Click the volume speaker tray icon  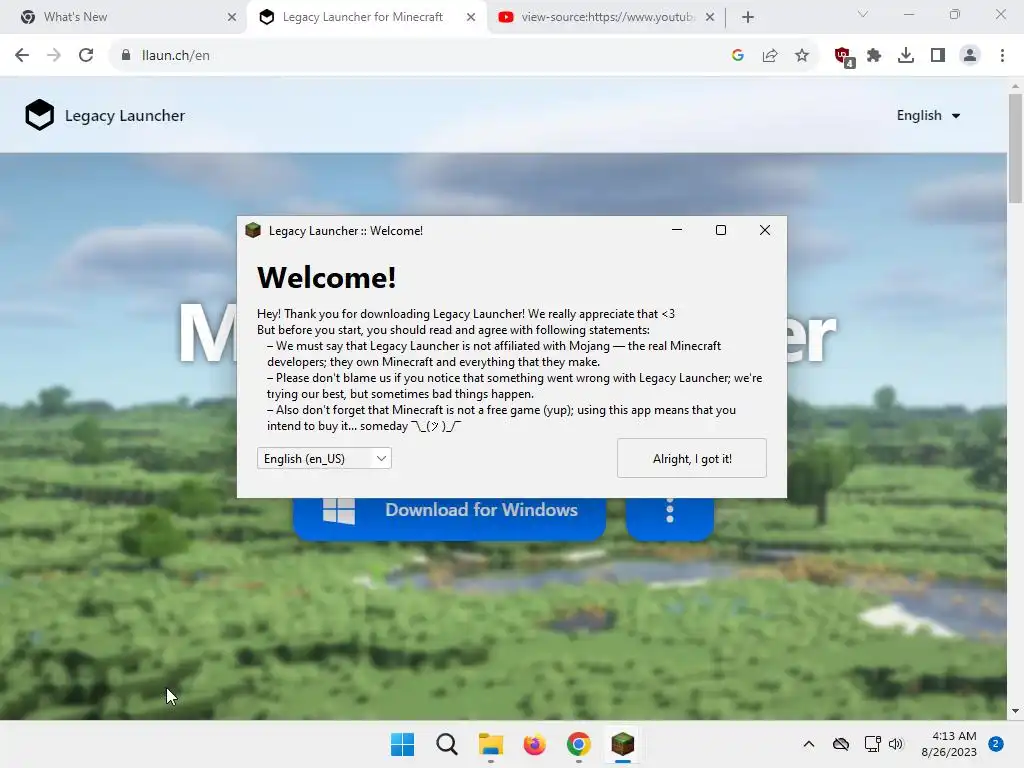(x=896, y=744)
